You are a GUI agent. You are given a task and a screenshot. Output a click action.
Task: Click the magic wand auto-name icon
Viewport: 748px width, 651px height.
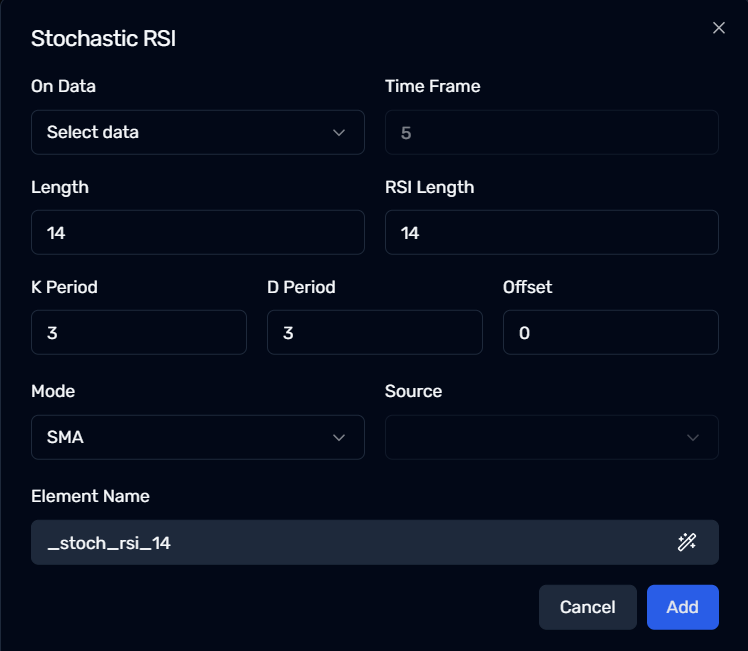pos(687,542)
